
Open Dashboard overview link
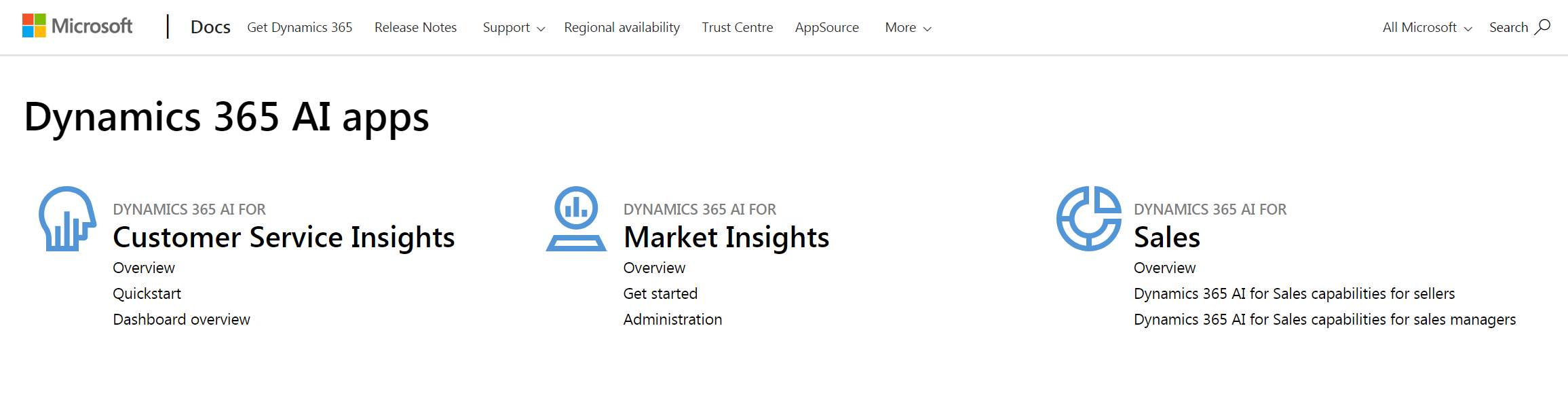[x=181, y=319]
